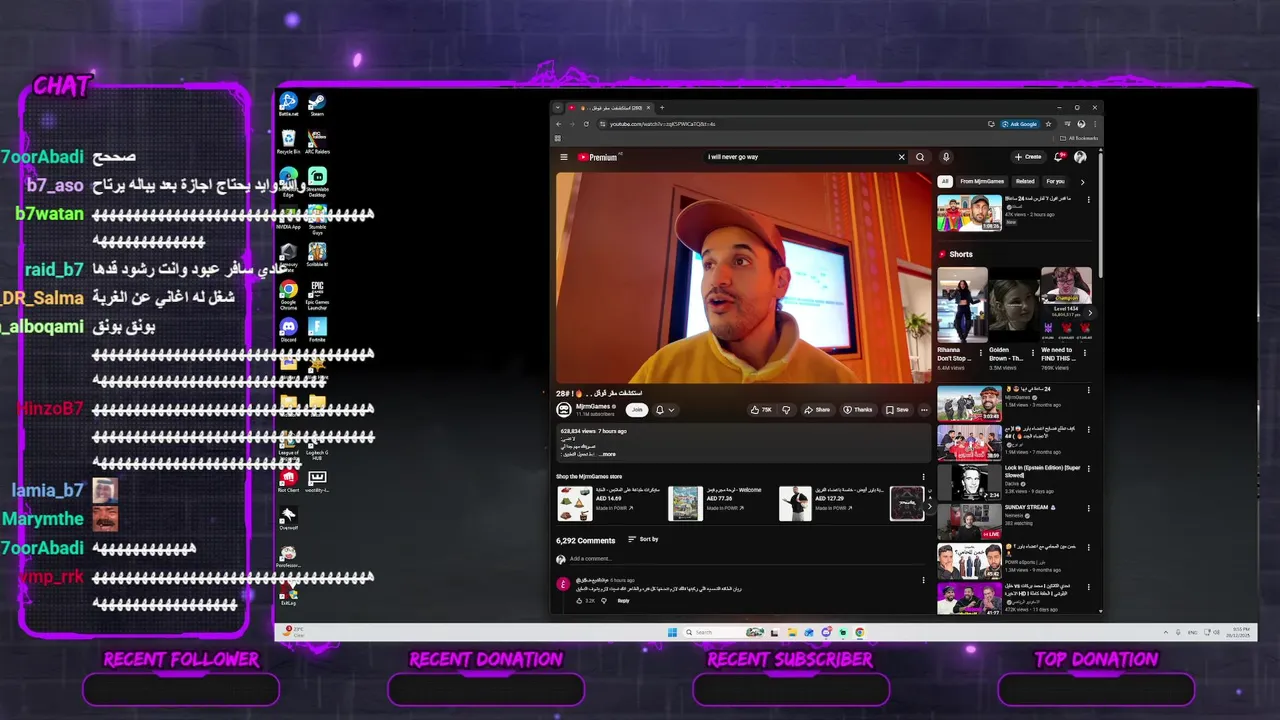Click the Create button in header
Image resolution: width=1280 pixels, height=720 pixels.
tap(1028, 157)
